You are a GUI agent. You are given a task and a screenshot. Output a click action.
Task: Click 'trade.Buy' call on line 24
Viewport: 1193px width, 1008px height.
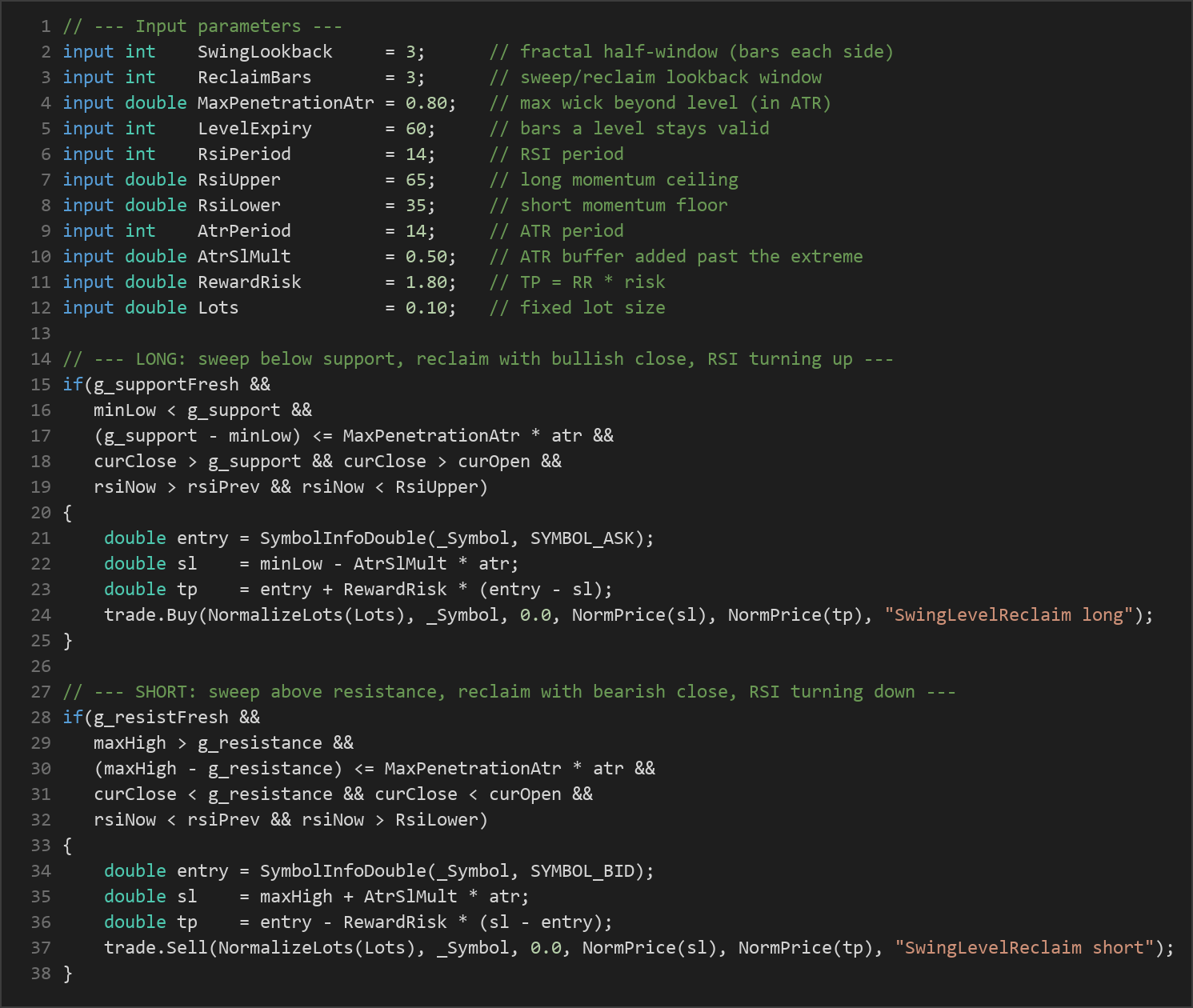click(x=150, y=615)
